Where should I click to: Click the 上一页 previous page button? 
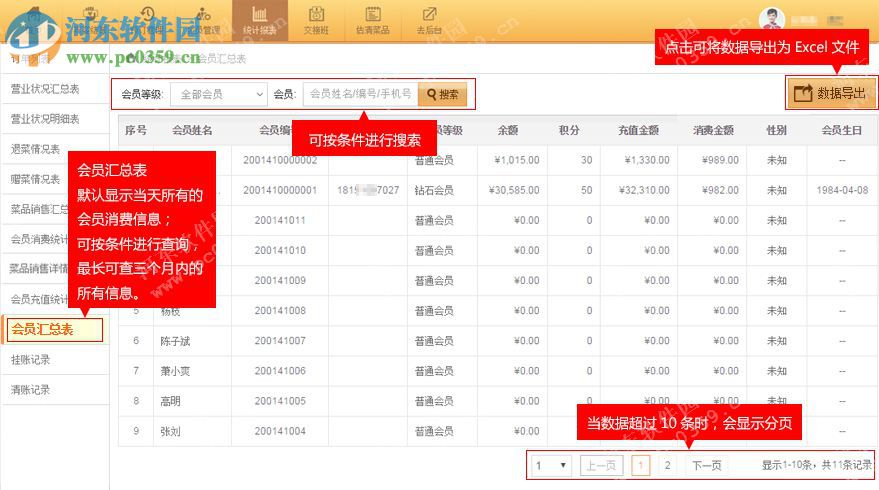point(601,465)
